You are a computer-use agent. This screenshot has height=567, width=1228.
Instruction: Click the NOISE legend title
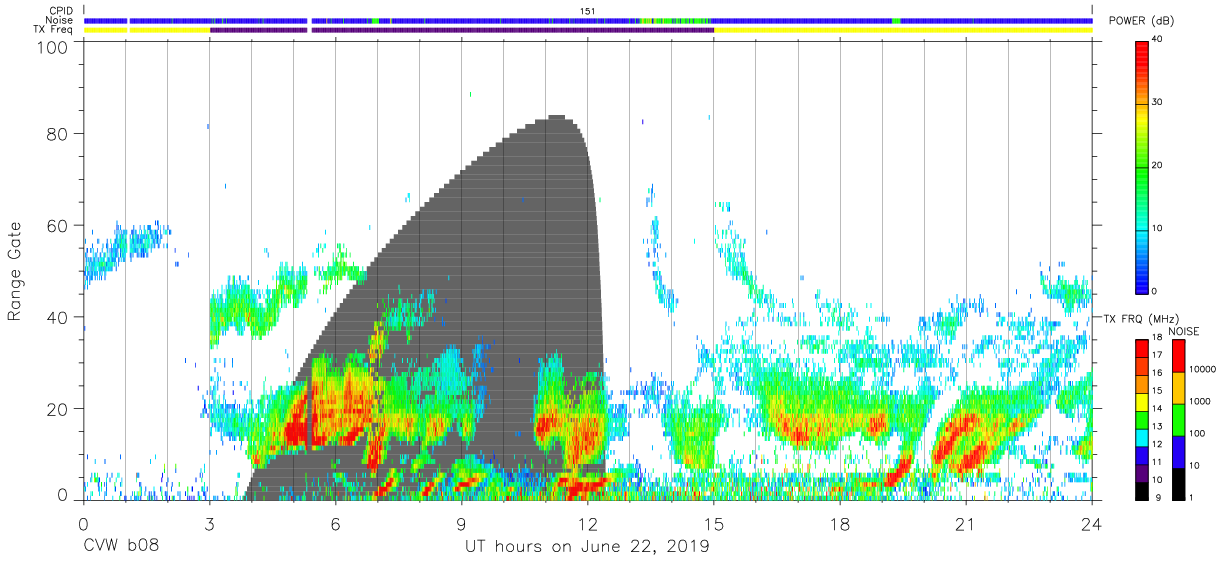(1183, 331)
